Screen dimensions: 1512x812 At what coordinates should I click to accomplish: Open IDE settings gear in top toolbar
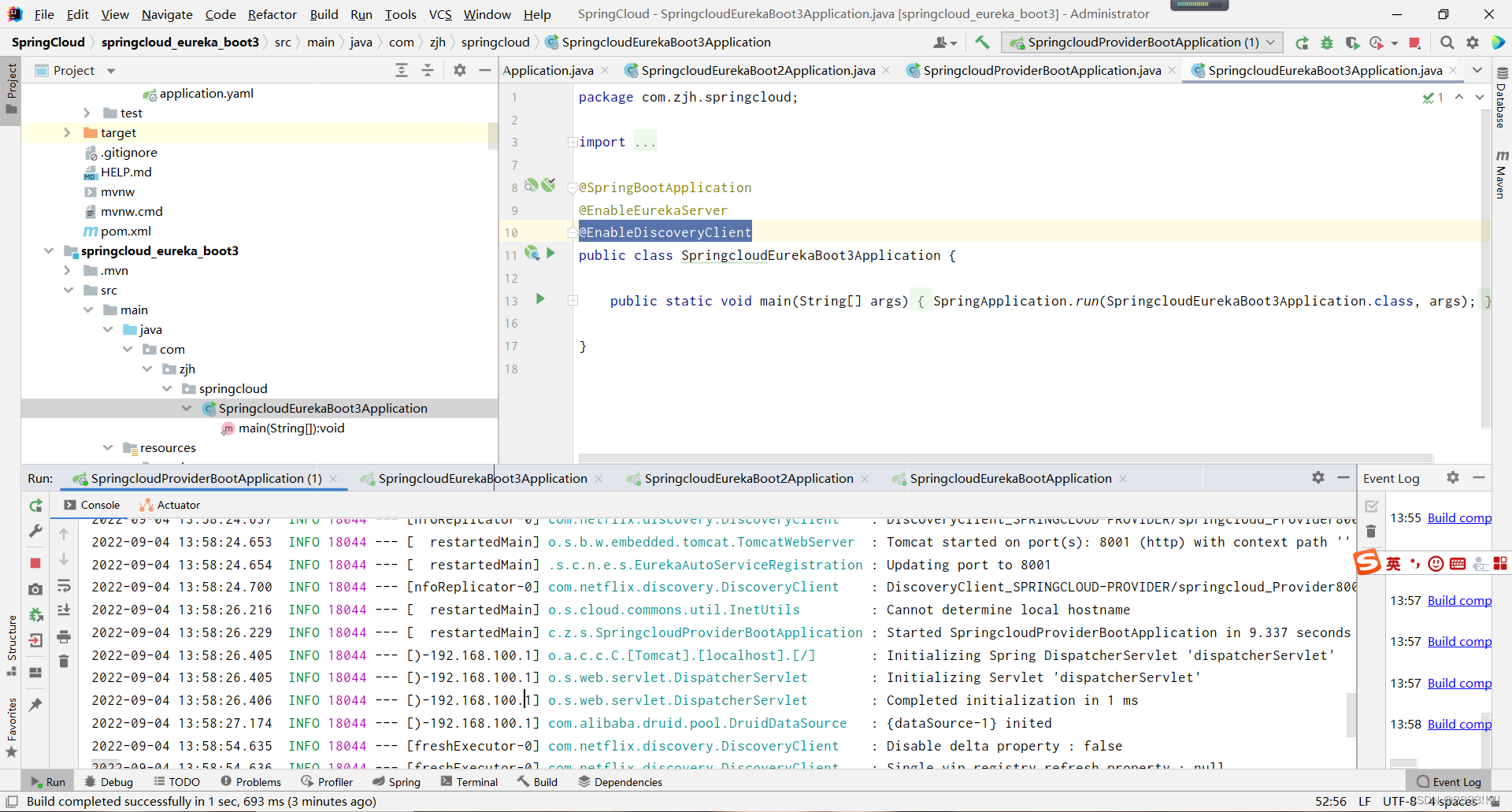point(1472,43)
